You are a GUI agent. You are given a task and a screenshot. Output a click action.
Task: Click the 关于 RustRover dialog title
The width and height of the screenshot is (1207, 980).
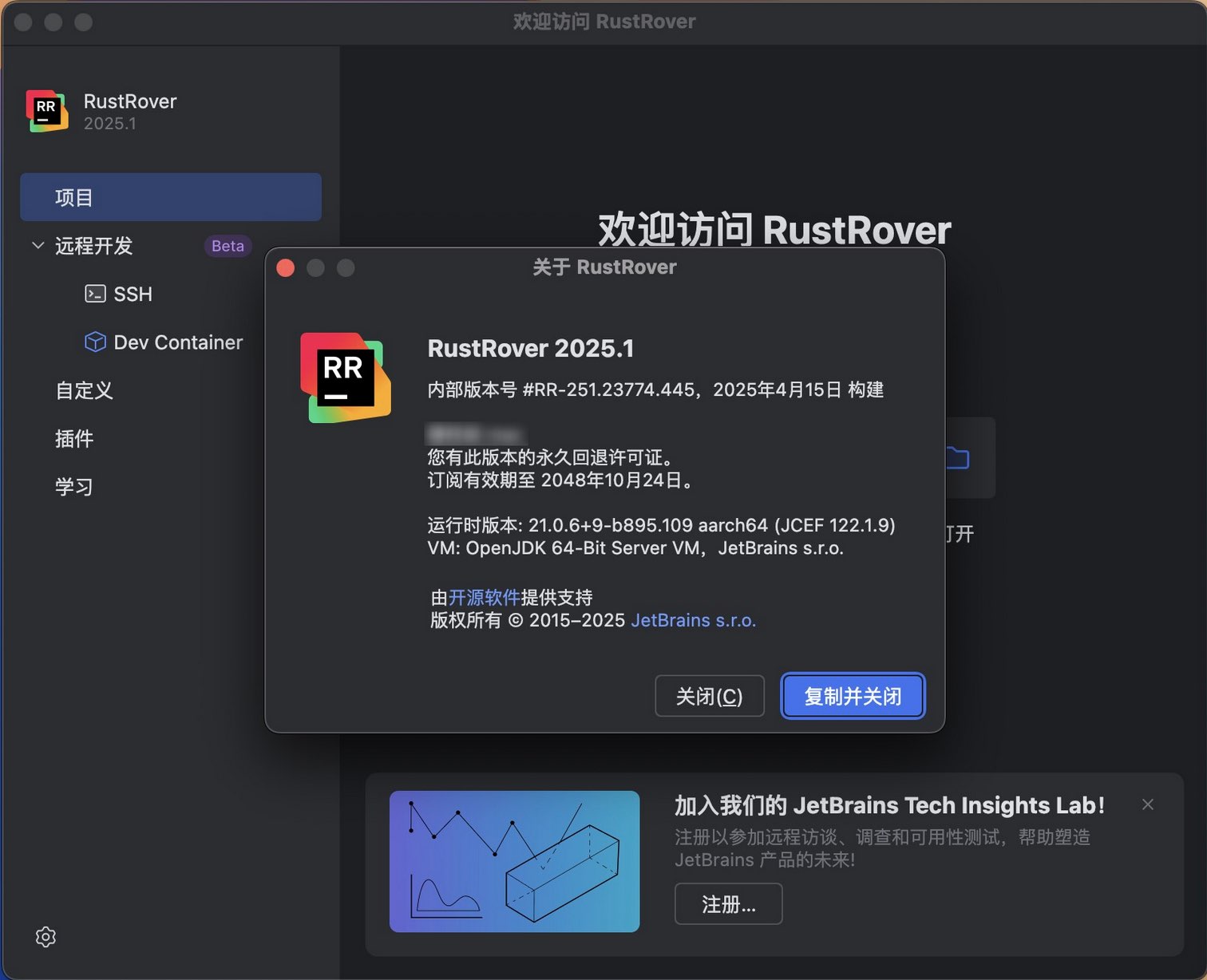(x=604, y=267)
